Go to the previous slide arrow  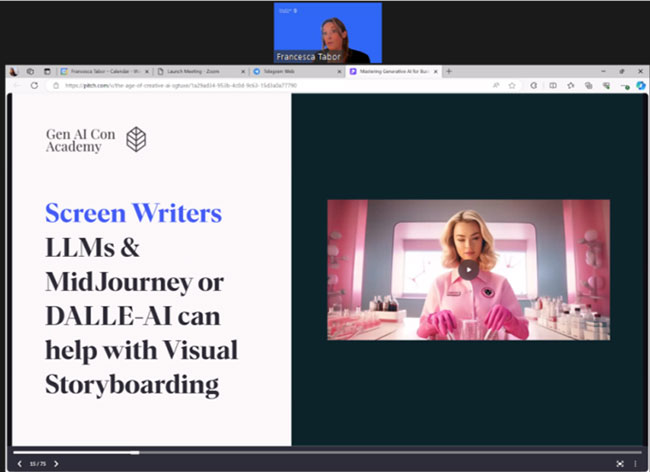[19, 464]
